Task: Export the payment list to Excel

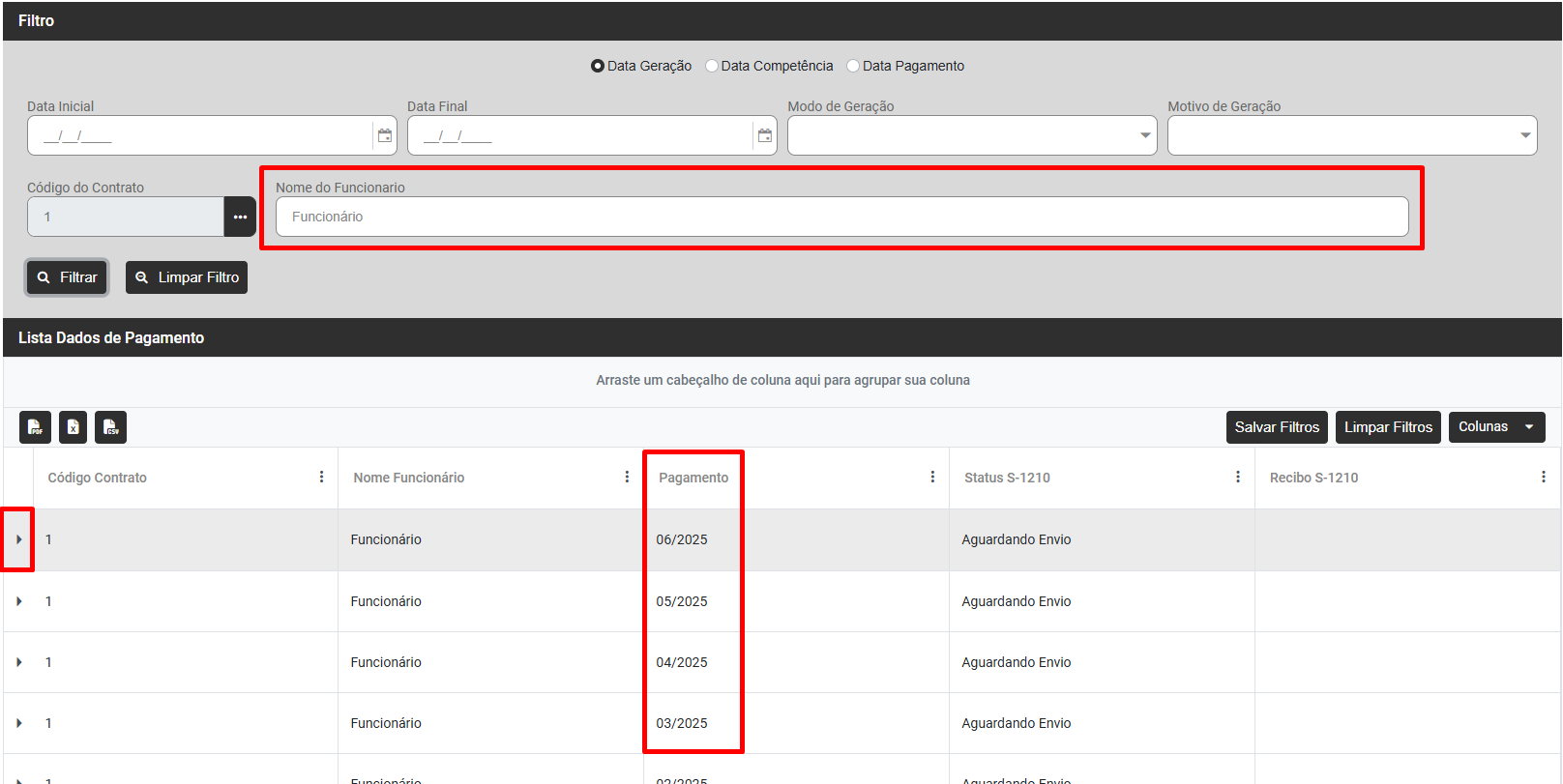Action: [73, 427]
